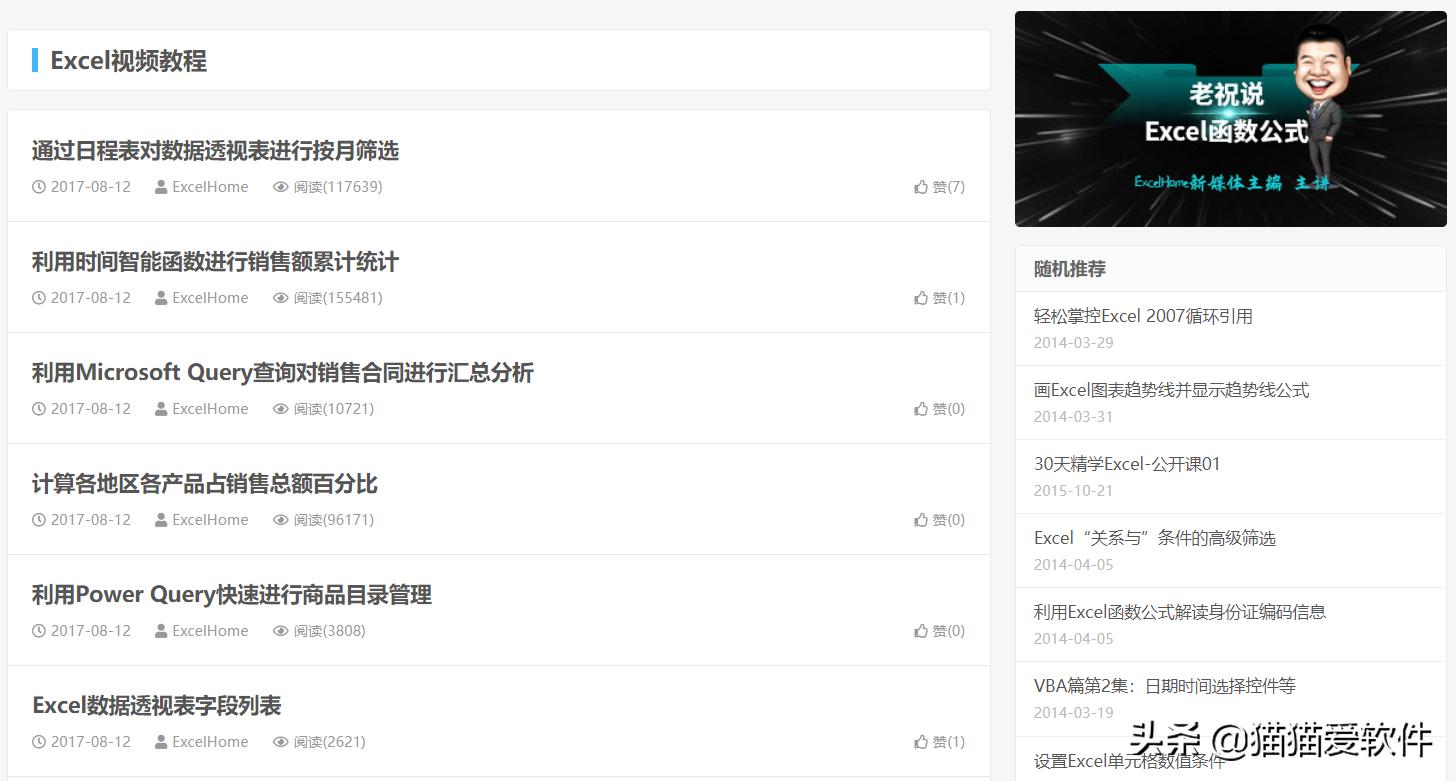The height and width of the screenshot is (781, 1456).
Task: Click the clock icon beside Excel数据透视表字段列表 date
Action: click(38, 741)
